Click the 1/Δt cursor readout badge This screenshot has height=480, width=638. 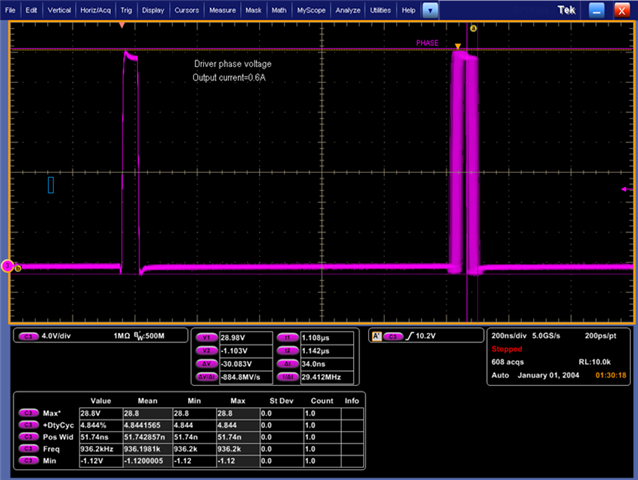pos(287,377)
